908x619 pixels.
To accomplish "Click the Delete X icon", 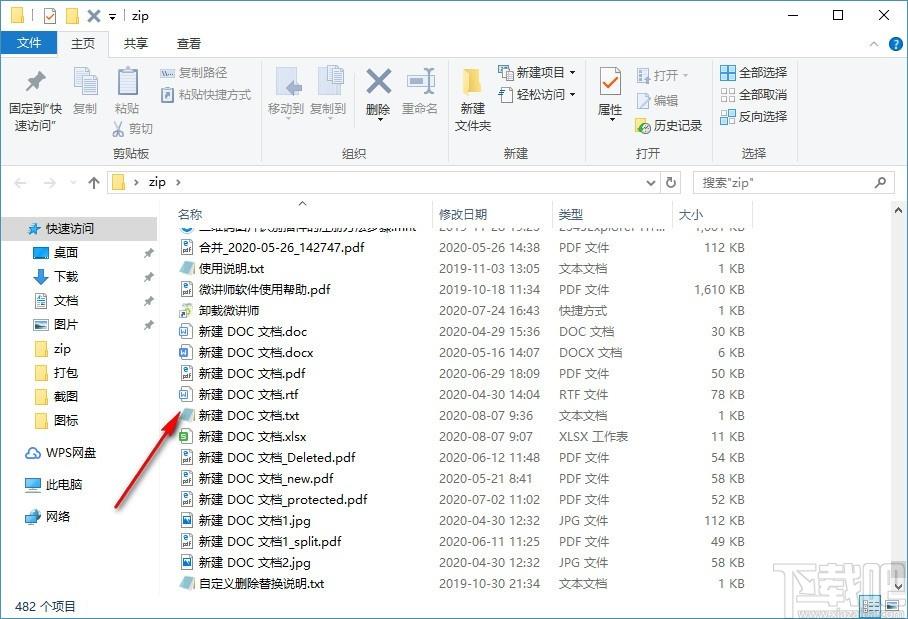I will click(x=379, y=81).
